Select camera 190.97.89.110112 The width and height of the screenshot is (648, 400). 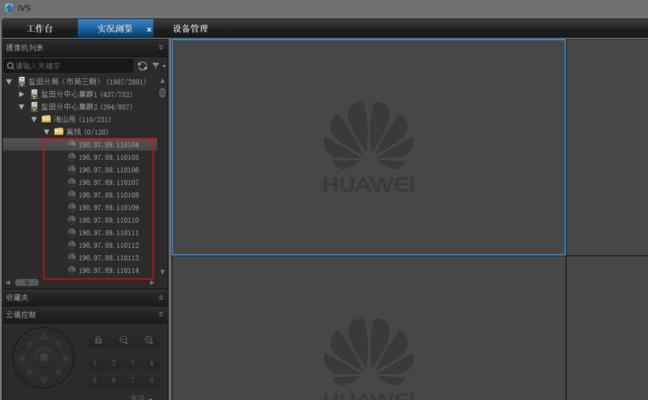109,245
